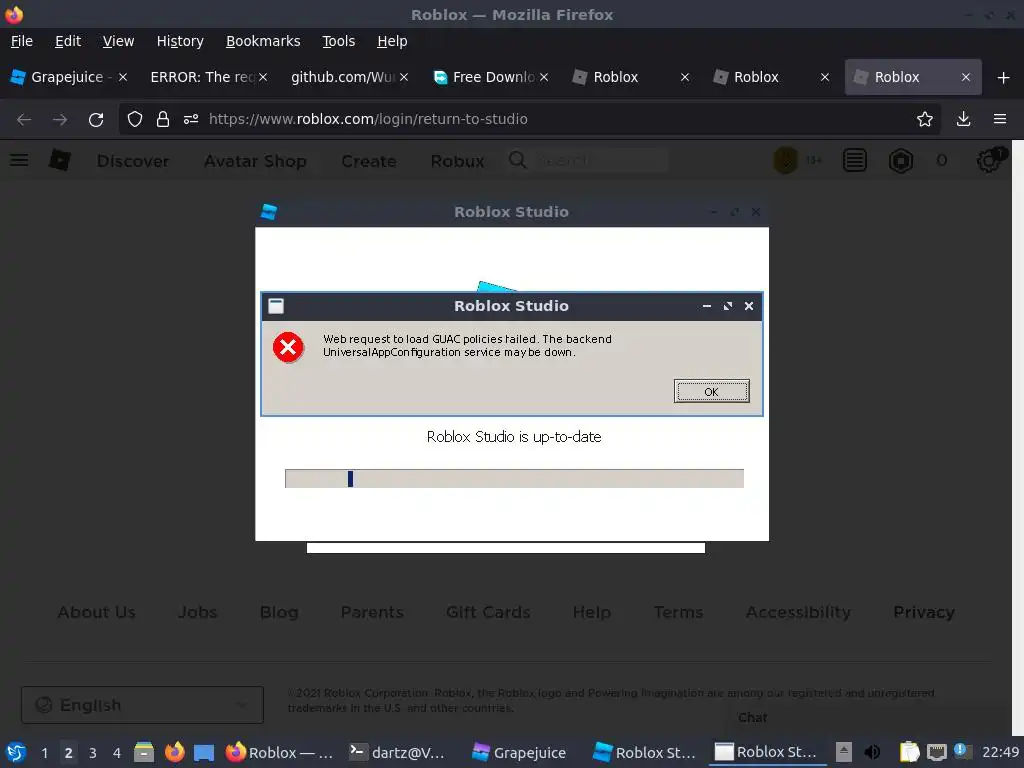Screen dimensions: 1024x768
Task: Open the Accessibility footer link
Action: 798,612
